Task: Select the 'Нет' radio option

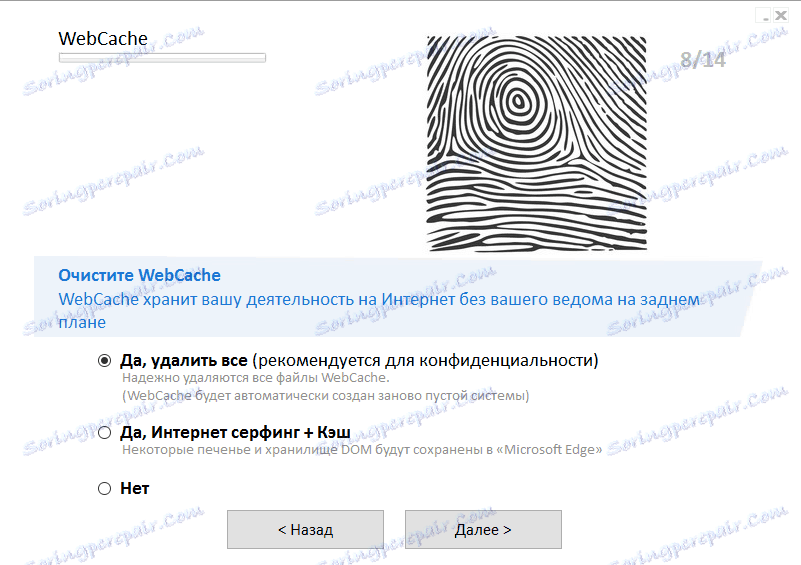Action: point(104,488)
